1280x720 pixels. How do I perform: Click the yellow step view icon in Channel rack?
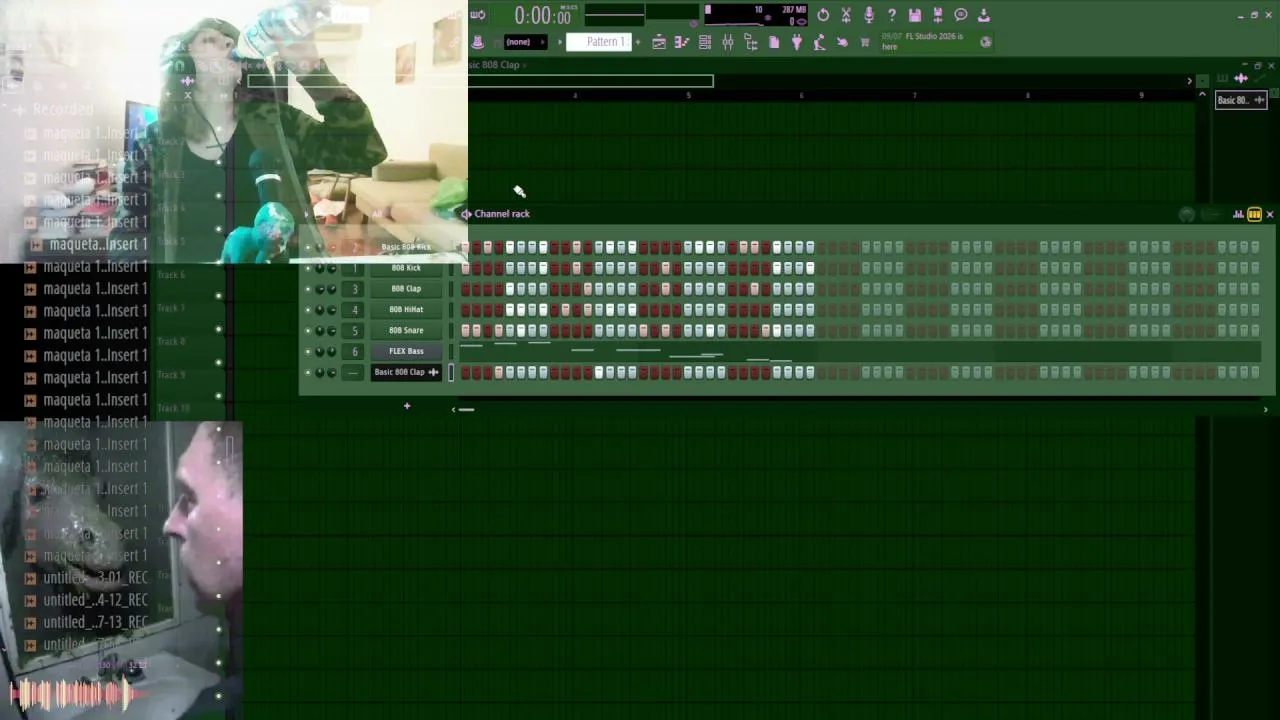(1254, 214)
